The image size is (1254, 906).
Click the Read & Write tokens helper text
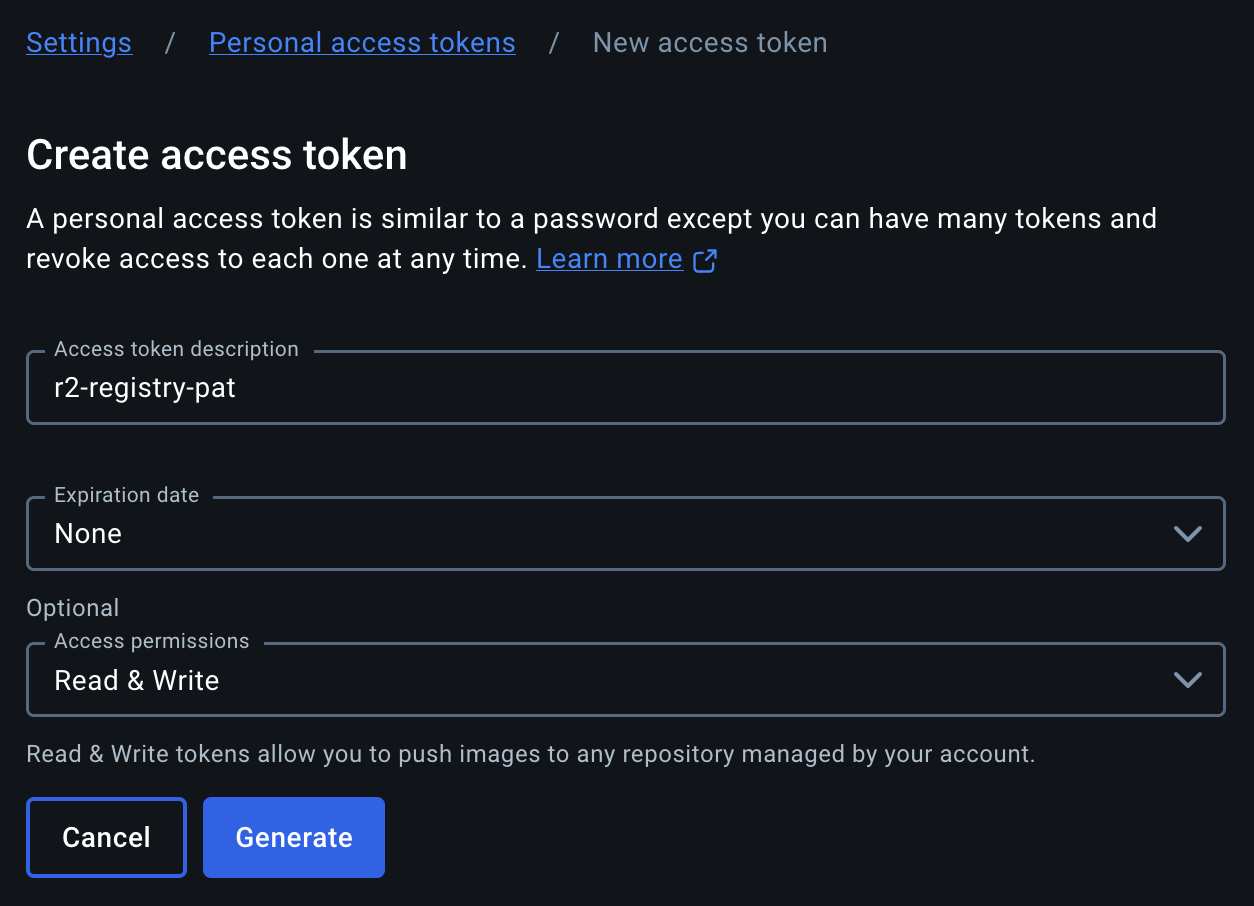[531, 754]
